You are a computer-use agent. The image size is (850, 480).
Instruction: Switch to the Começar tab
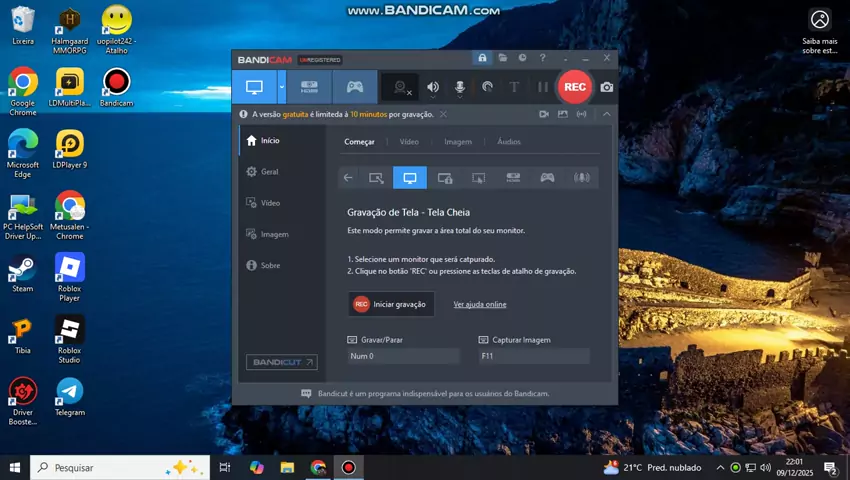tap(359, 142)
